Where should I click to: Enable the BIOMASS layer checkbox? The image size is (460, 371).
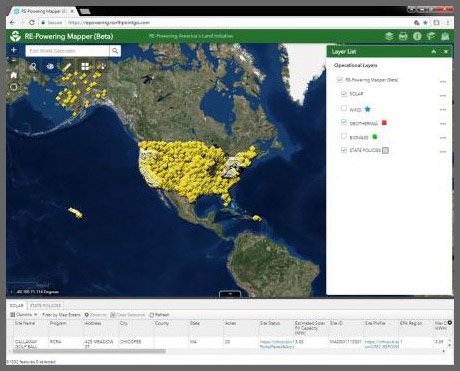coord(344,136)
